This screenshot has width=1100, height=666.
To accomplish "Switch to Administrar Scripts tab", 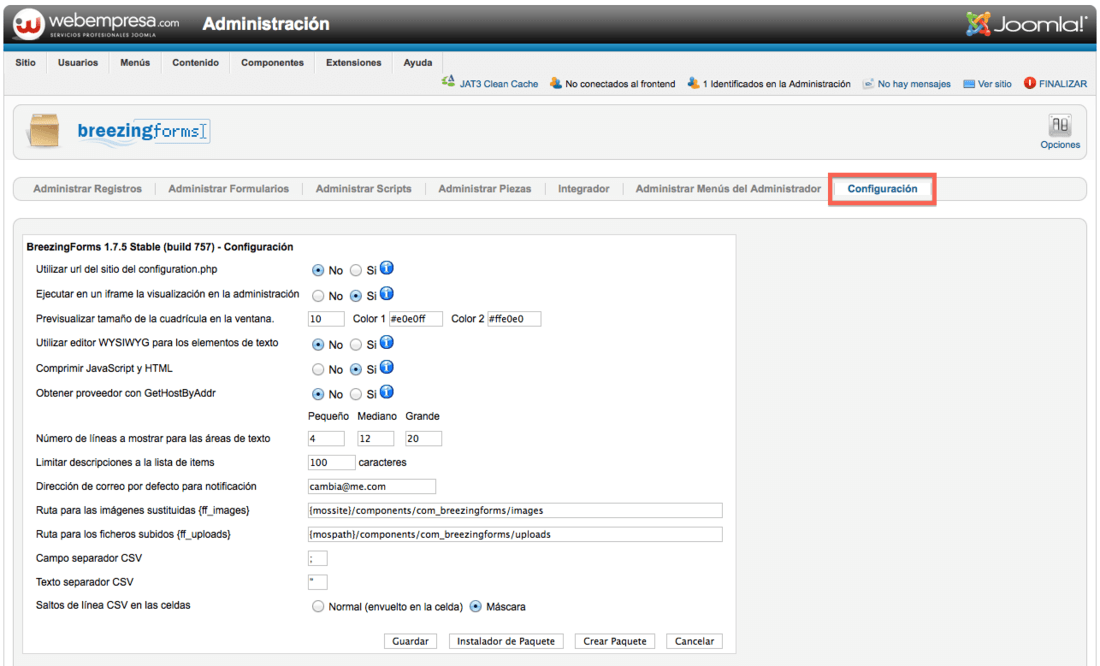I will (x=363, y=189).
